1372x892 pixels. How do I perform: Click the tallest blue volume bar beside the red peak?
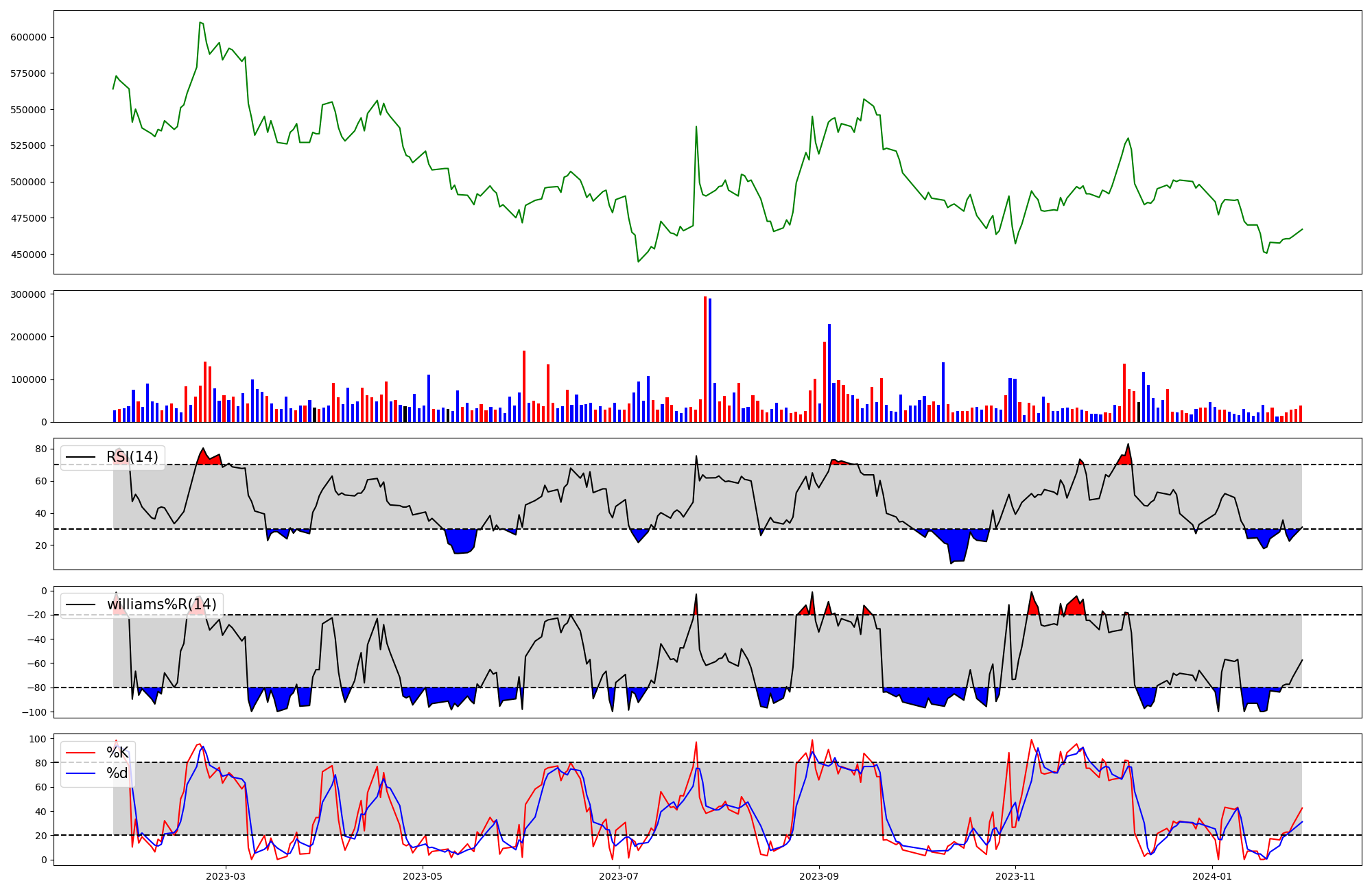pyautogui.click(x=710, y=360)
